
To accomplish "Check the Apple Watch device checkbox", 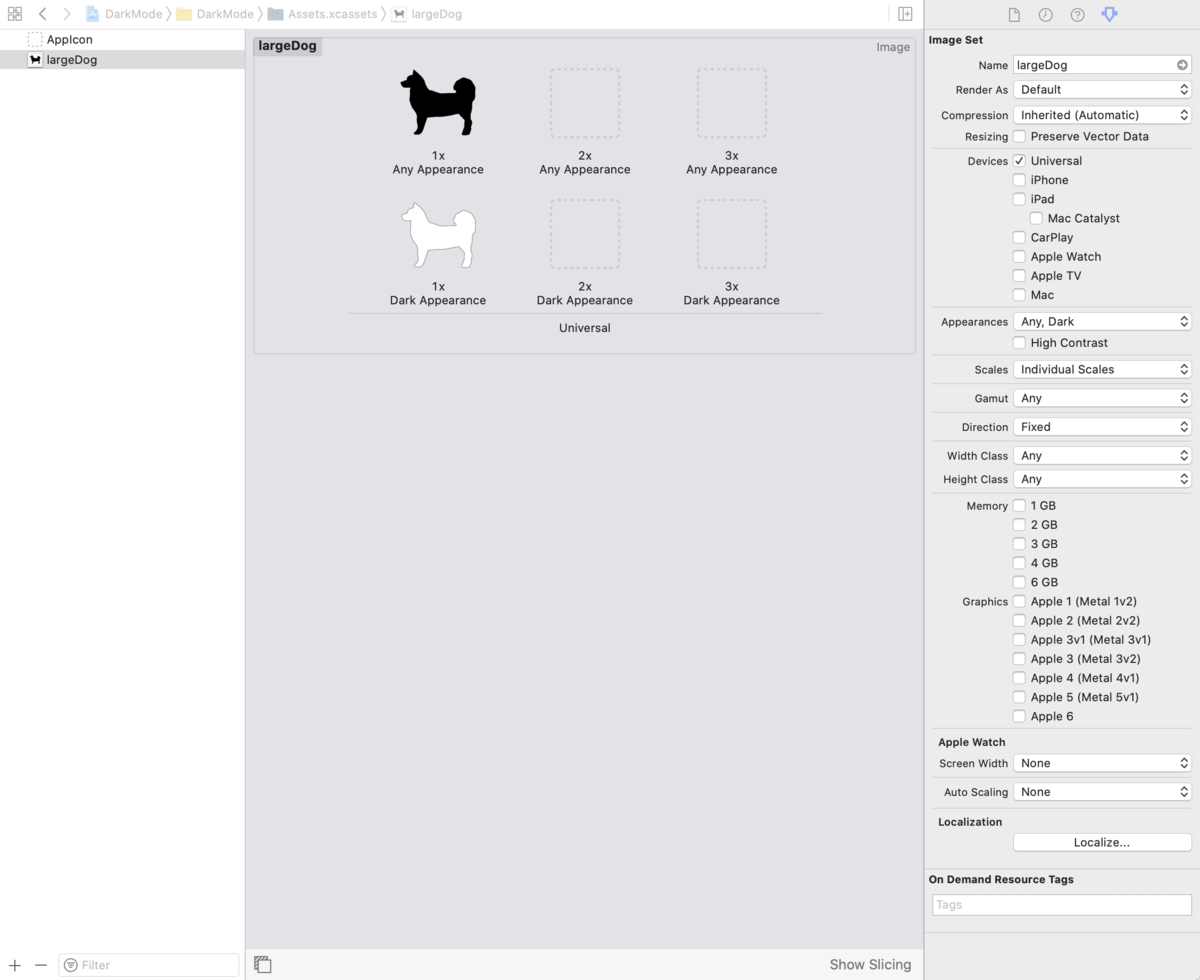I will 1019,256.
